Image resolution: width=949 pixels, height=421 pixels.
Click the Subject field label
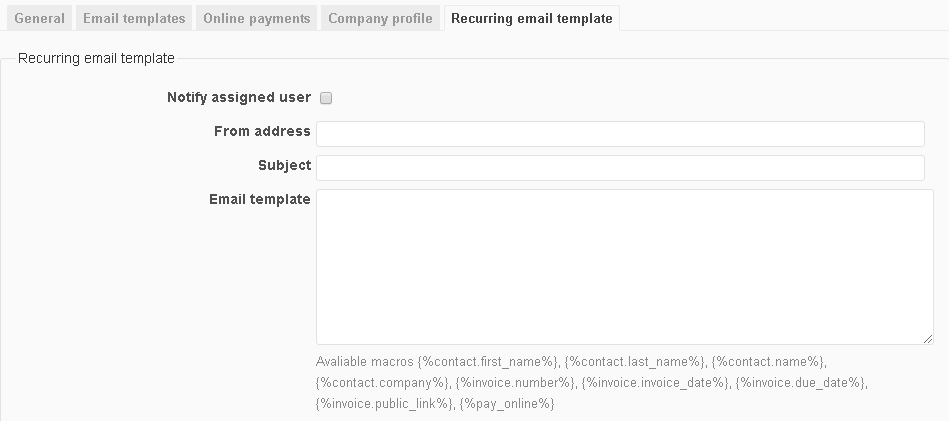pos(284,165)
